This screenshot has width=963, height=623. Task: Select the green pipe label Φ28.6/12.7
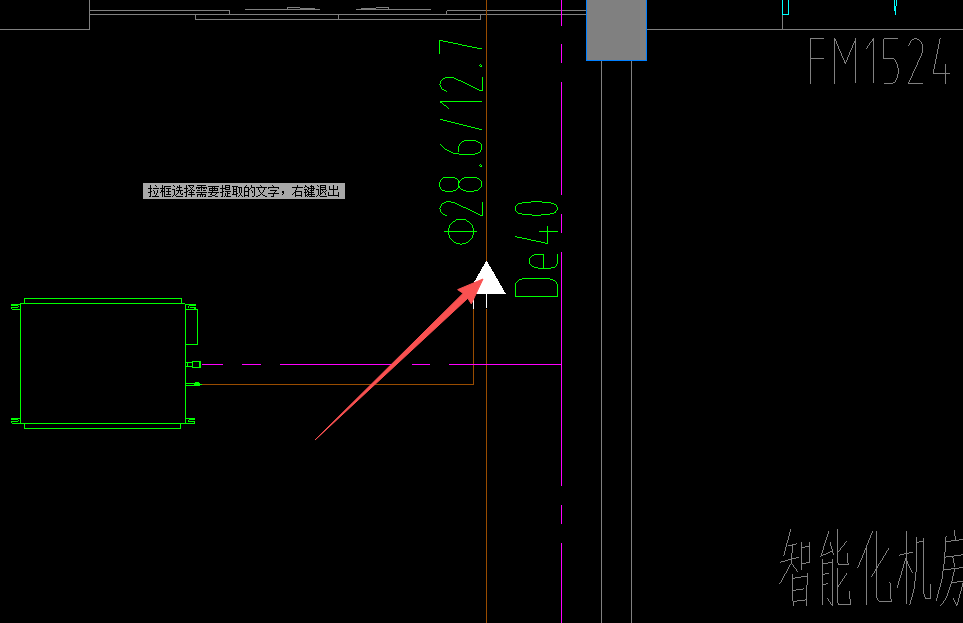(461, 142)
